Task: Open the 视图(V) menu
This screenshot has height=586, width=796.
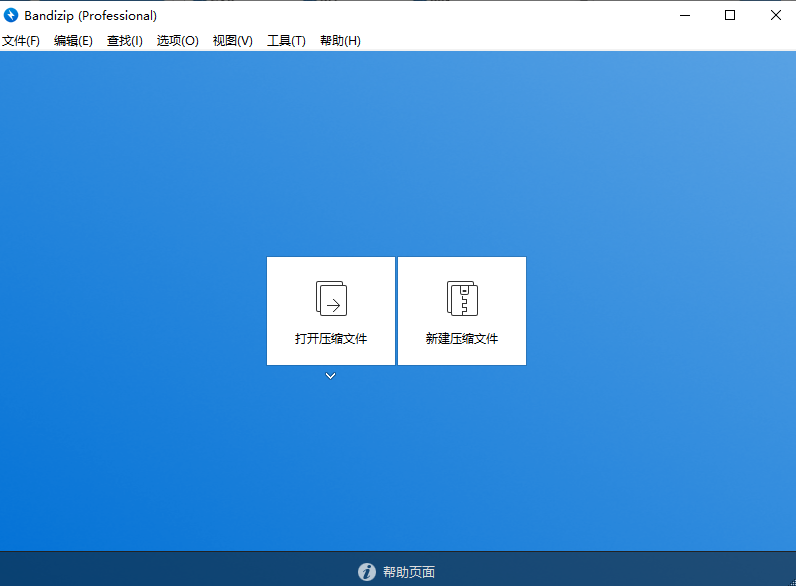Action: [x=233, y=41]
